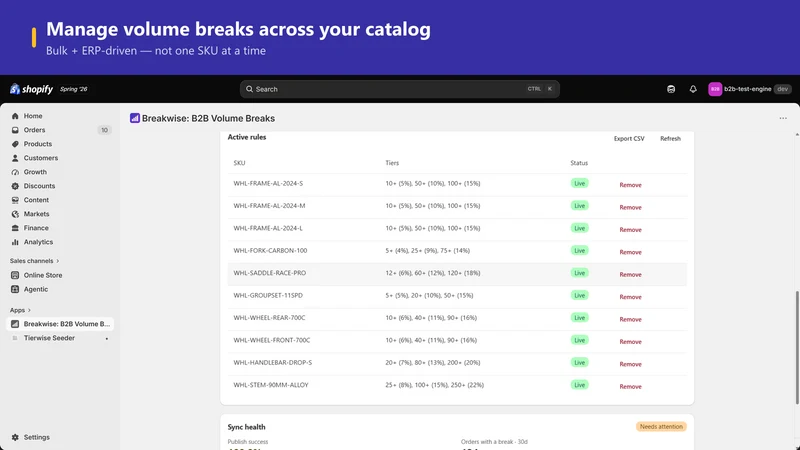Screen dimensions: 800x450
Task: Click Sync health heading
Action: (246, 427)
